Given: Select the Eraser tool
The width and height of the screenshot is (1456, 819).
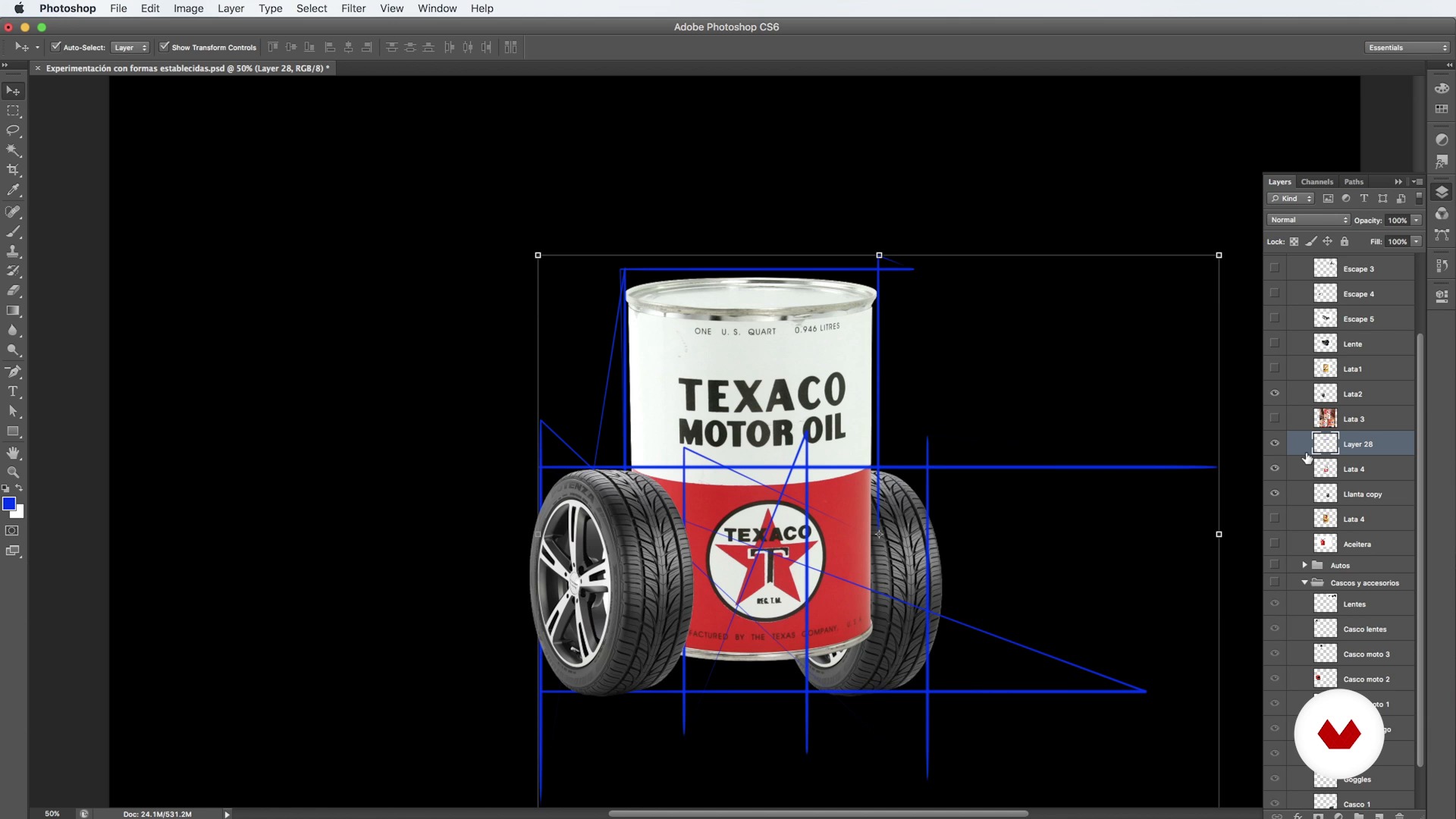Looking at the screenshot, I should click(x=13, y=290).
